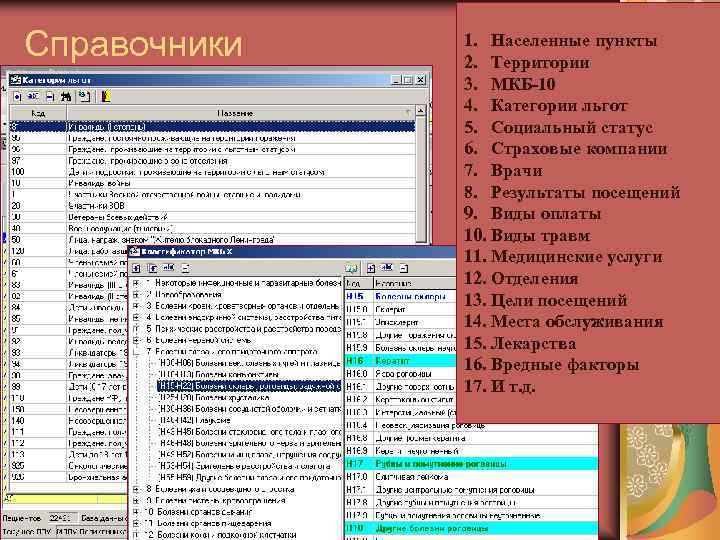
Task: Expand tree node 10 Болезни органов дыхания
Action: [x=136, y=512]
